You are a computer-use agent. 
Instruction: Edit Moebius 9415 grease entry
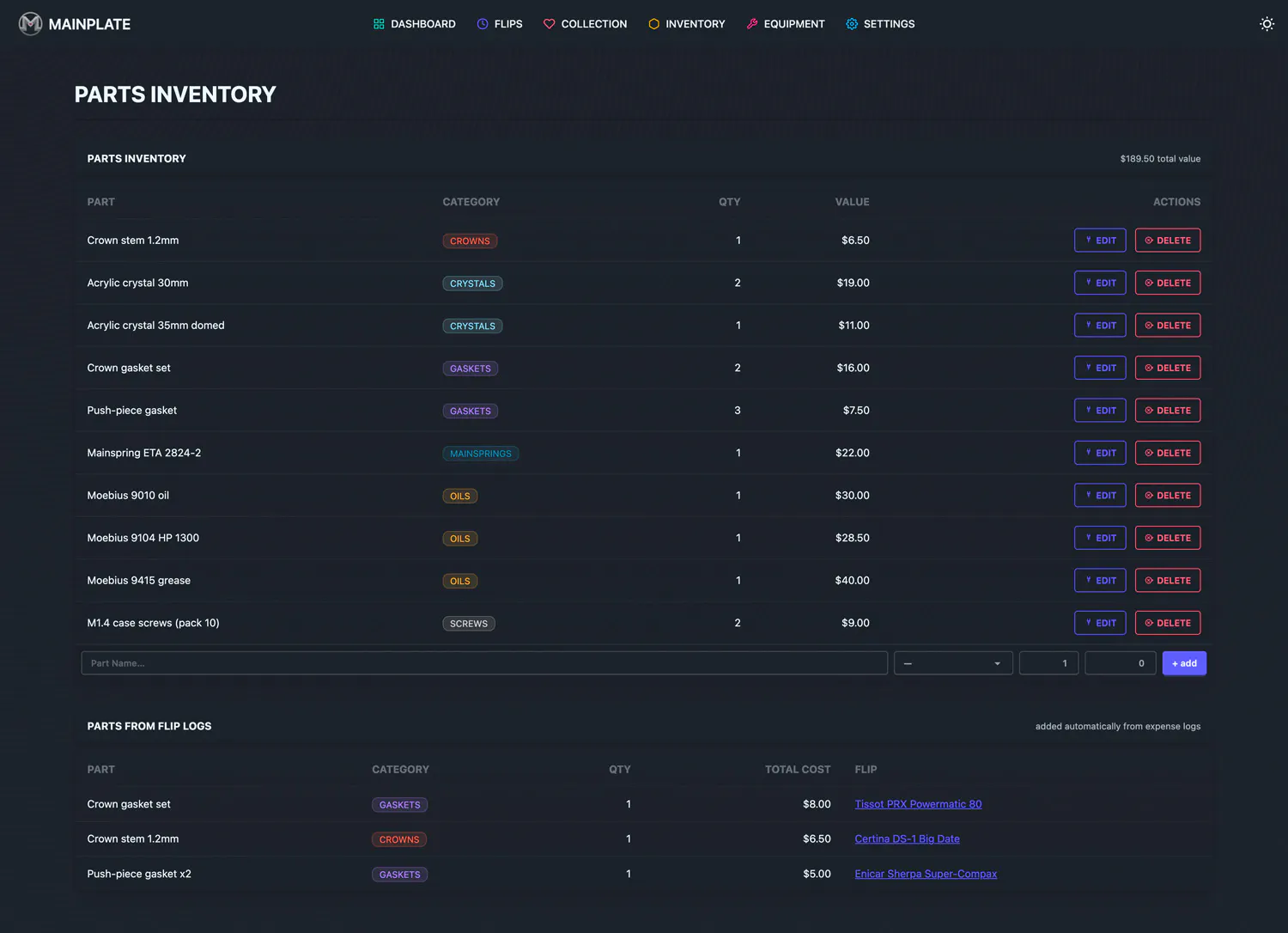[1100, 581]
